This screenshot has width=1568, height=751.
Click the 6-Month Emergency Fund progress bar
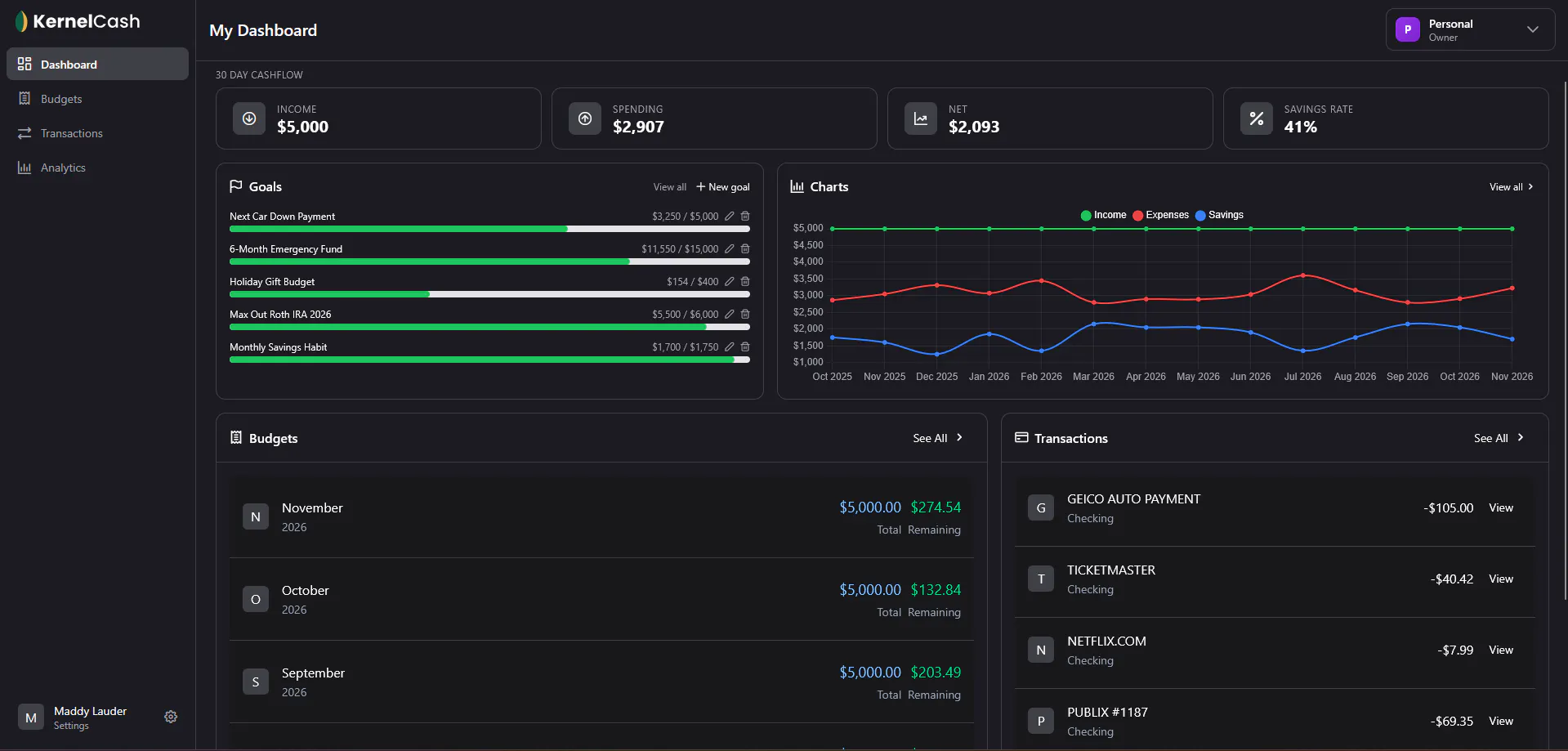point(489,262)
